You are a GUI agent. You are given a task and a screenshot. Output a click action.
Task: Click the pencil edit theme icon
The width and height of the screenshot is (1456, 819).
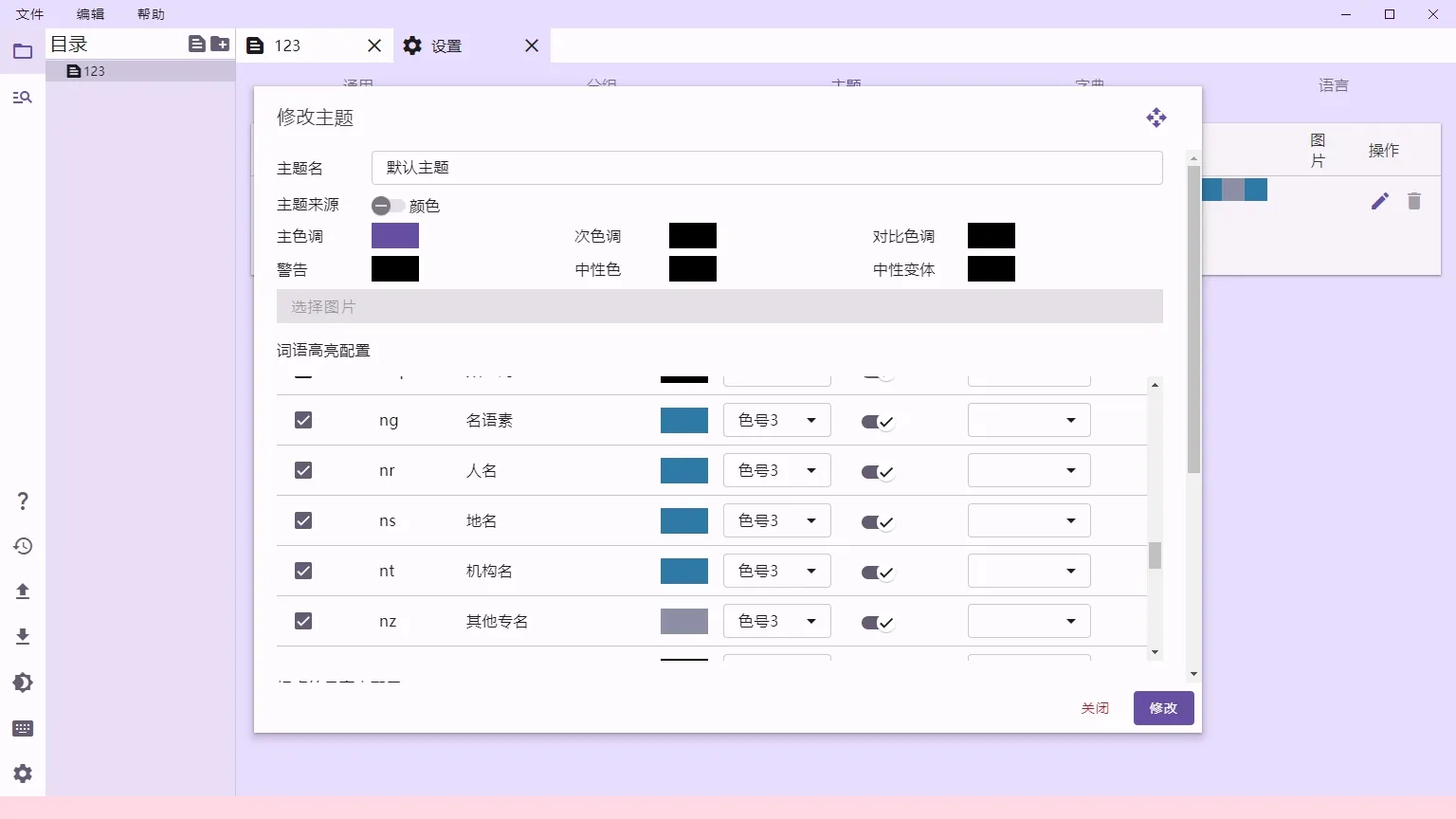click(x=1380, y=201)
